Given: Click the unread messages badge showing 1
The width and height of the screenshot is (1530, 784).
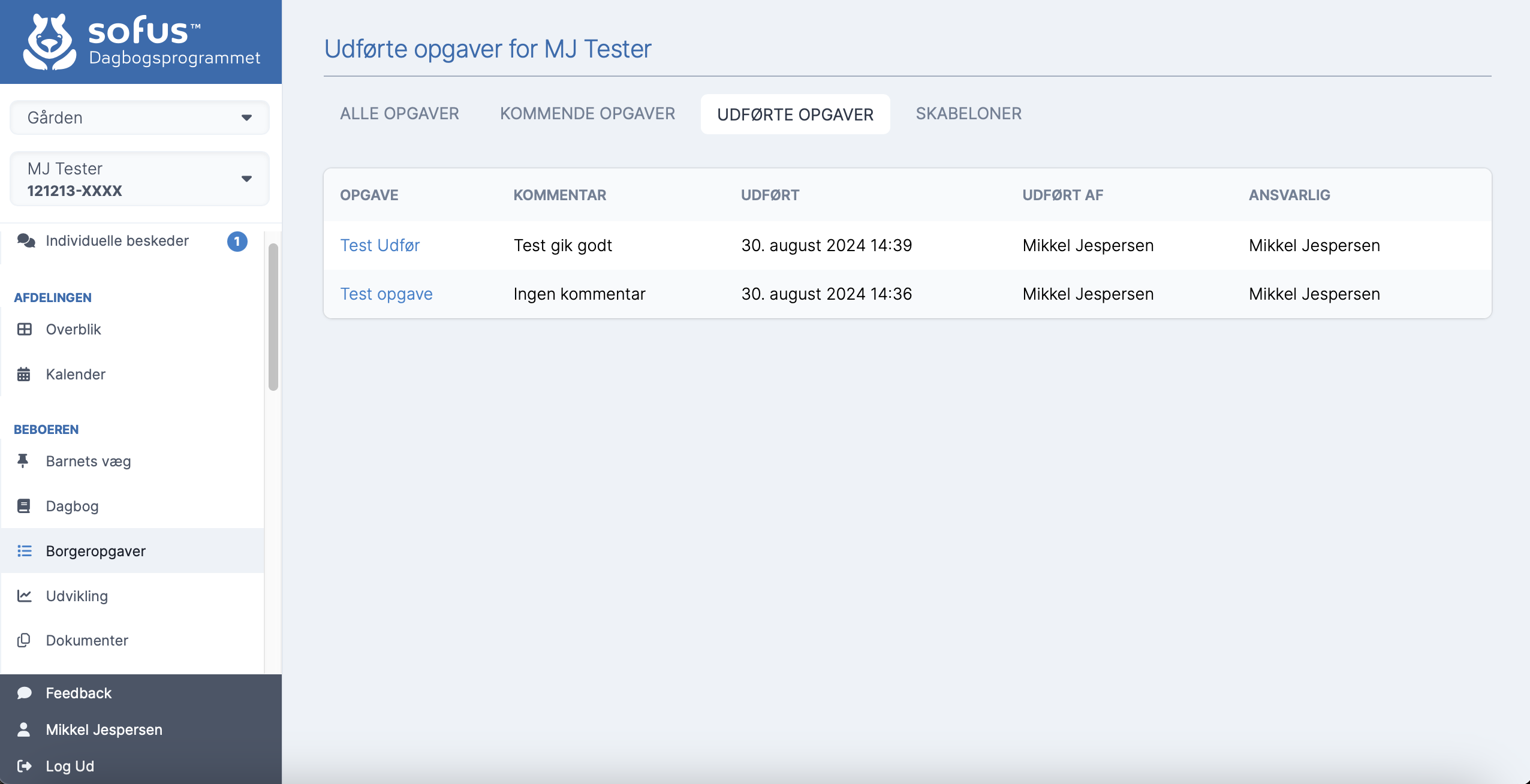Looking at the screenshot, I should coord(237,242).
